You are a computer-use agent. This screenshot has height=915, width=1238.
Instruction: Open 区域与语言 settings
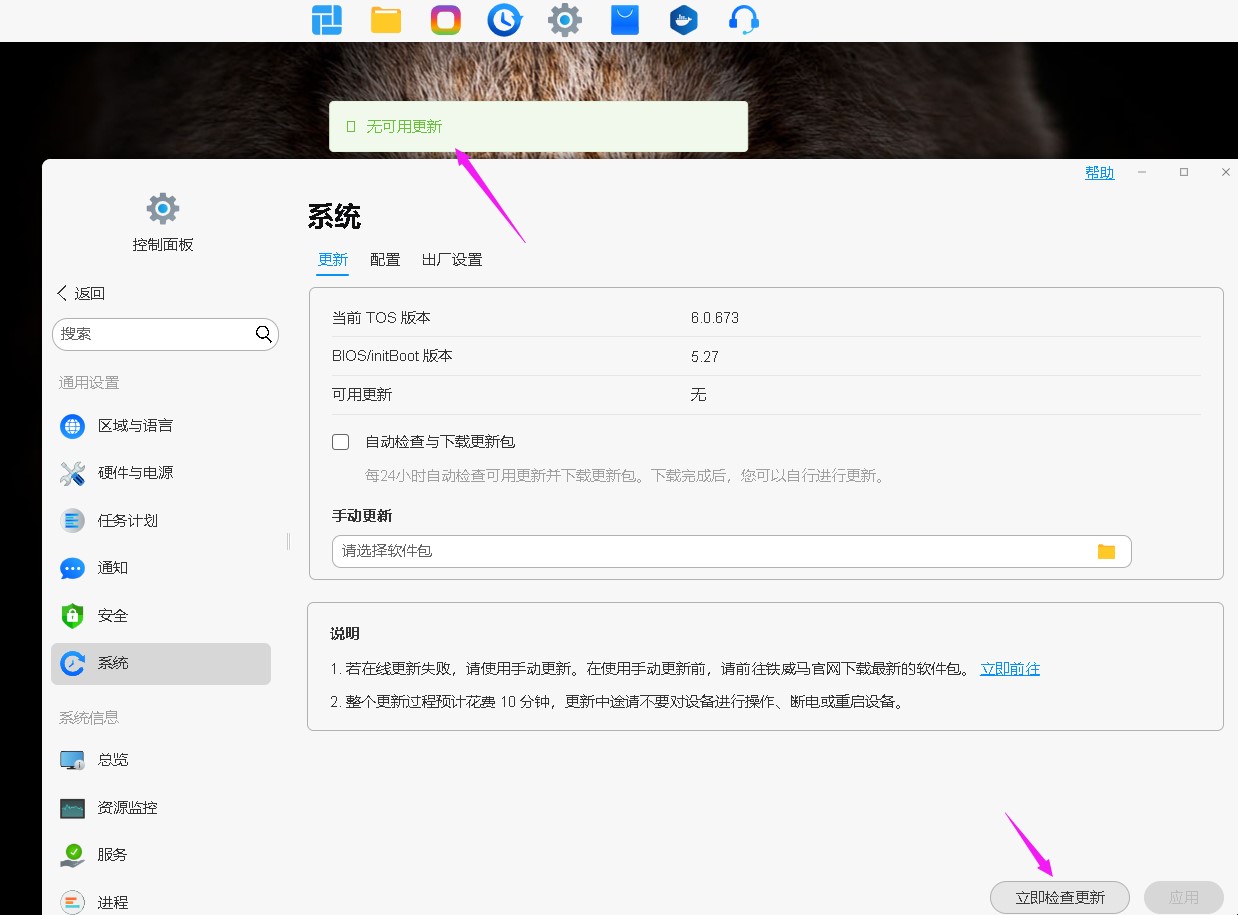[x=160, y=426]
